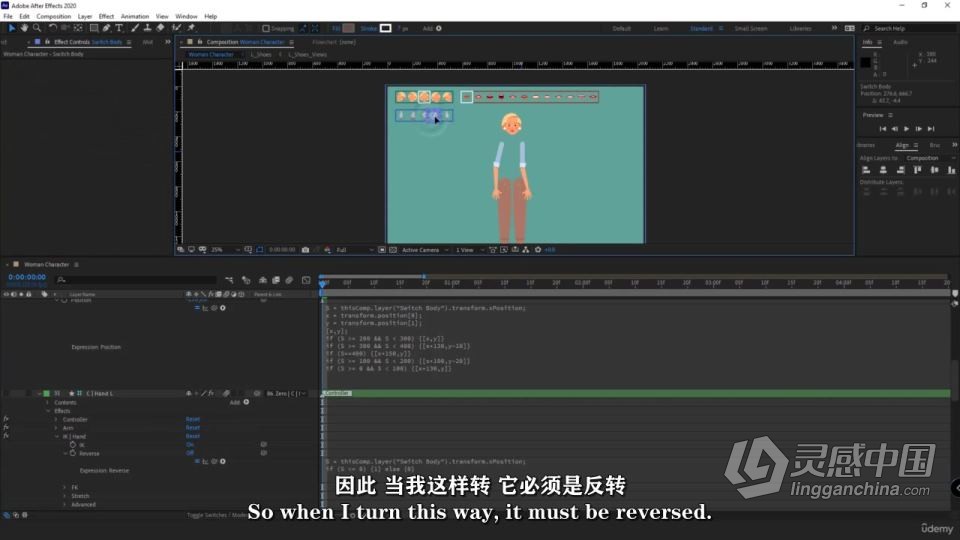Toggle the Position property stopwatch
The width and height of the screenshot is (960, 540).
tap(64, 300)
